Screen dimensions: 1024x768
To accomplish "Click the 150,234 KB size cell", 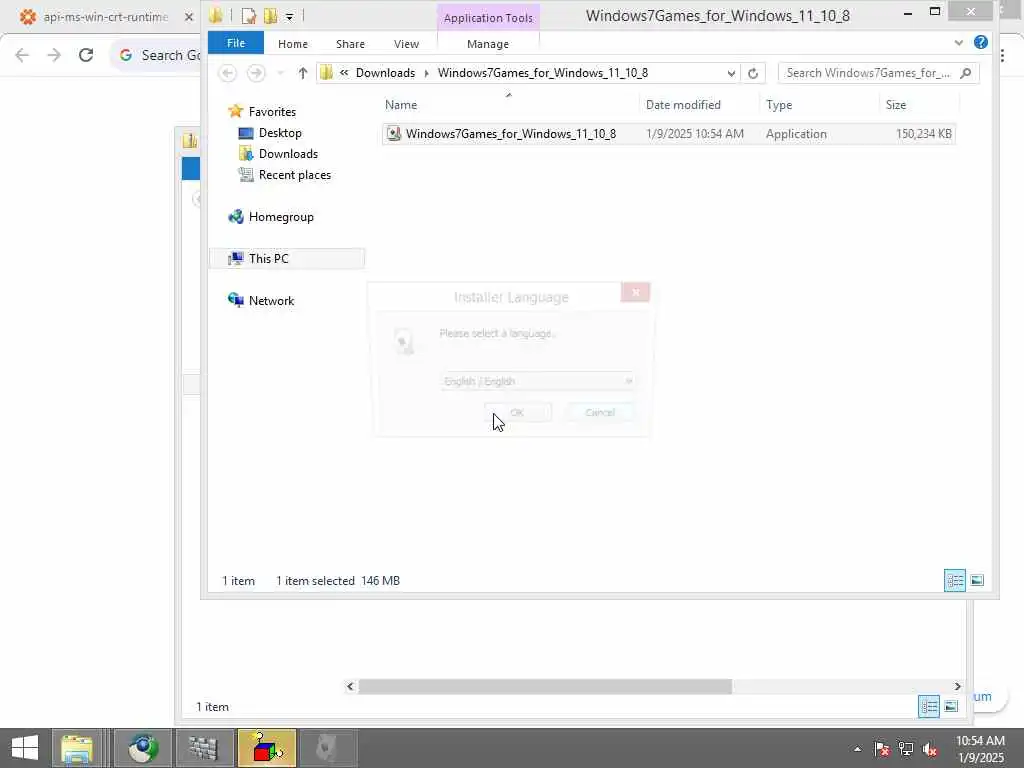I will pyautogui.click(x=923, y=133).
